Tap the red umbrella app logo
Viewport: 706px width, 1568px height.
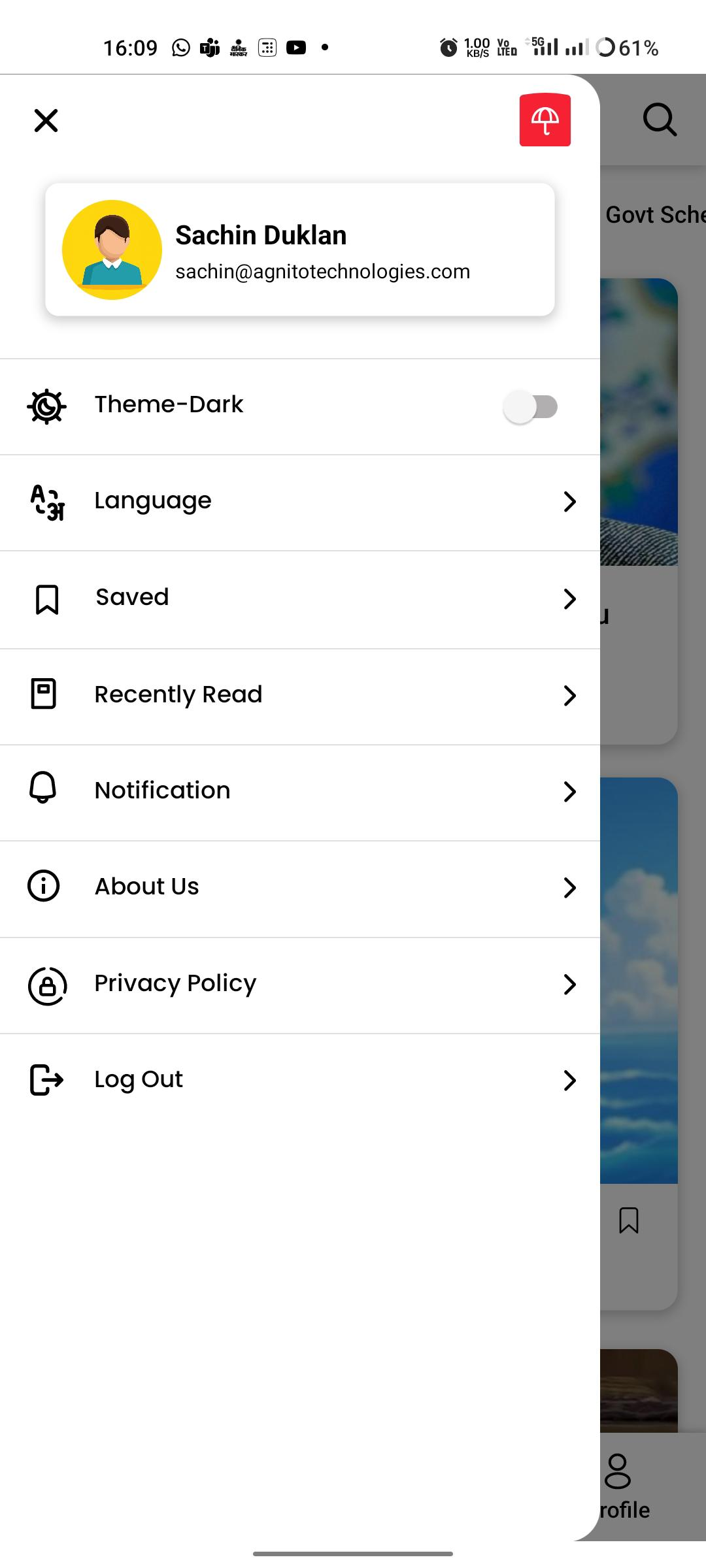pyautogui.click(x=545, y=120)
